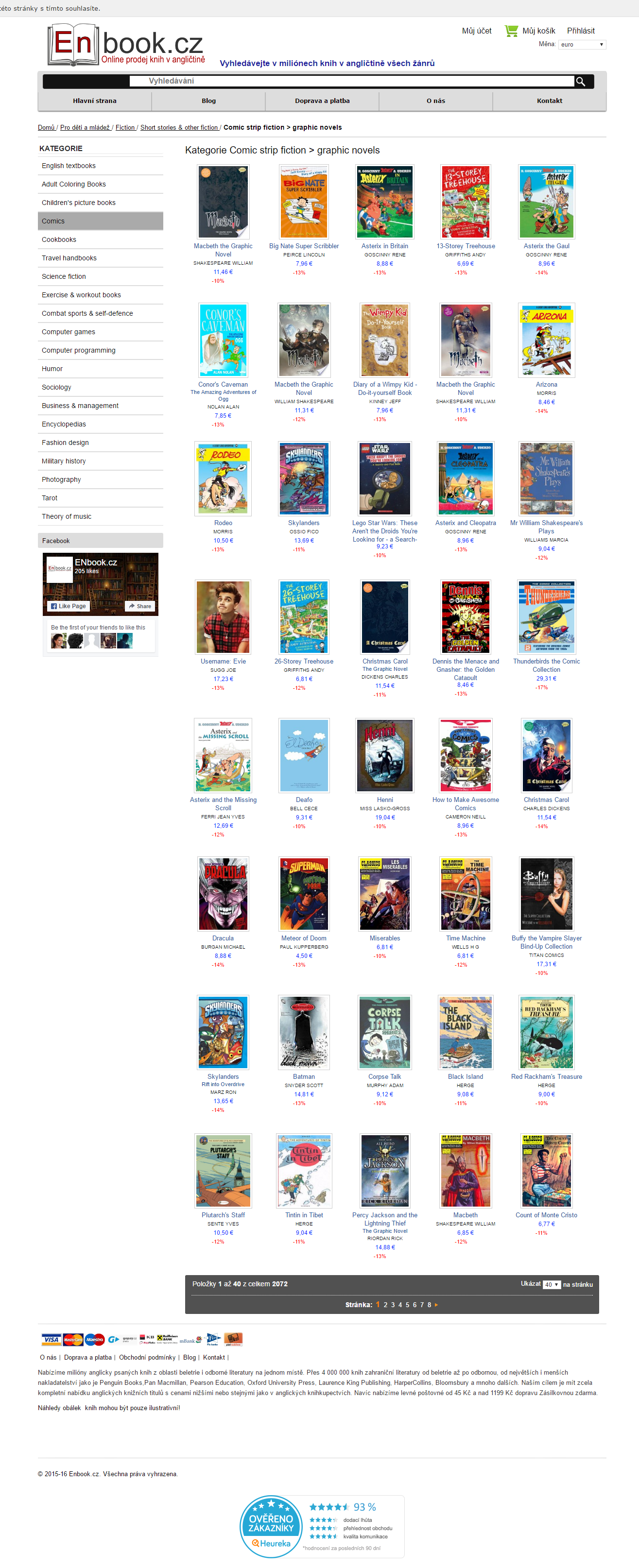Select the Kontakt navigation item

tap(550, 101)
